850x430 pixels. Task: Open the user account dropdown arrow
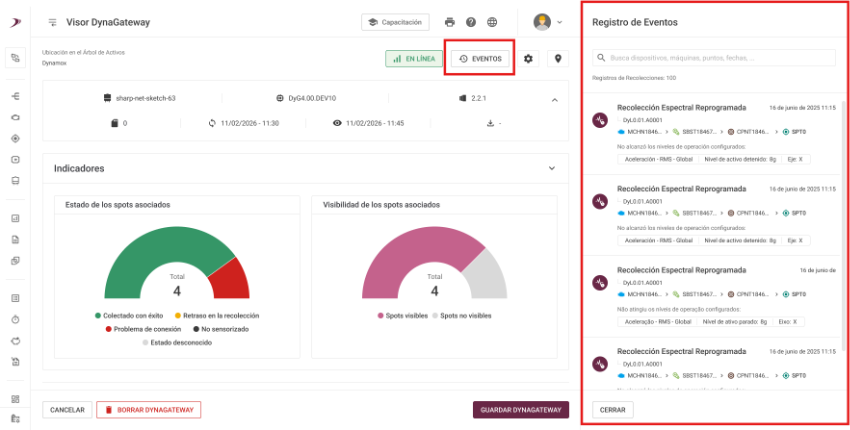[560, 22]
